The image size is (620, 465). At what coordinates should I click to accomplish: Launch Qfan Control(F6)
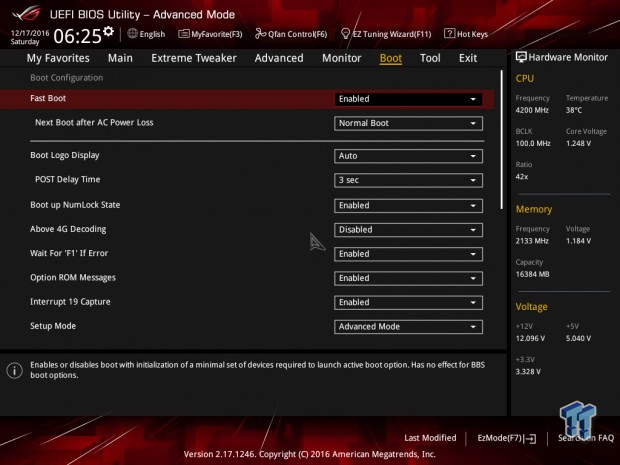click(x=291, y=34)
